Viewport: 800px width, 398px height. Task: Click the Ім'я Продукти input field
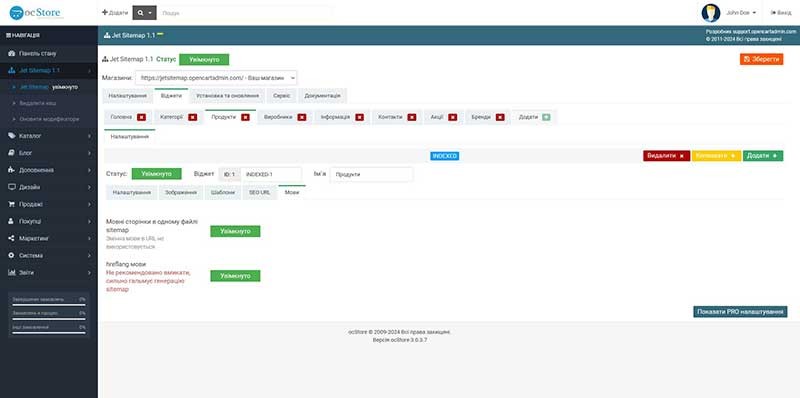click(x=371, y=175)
